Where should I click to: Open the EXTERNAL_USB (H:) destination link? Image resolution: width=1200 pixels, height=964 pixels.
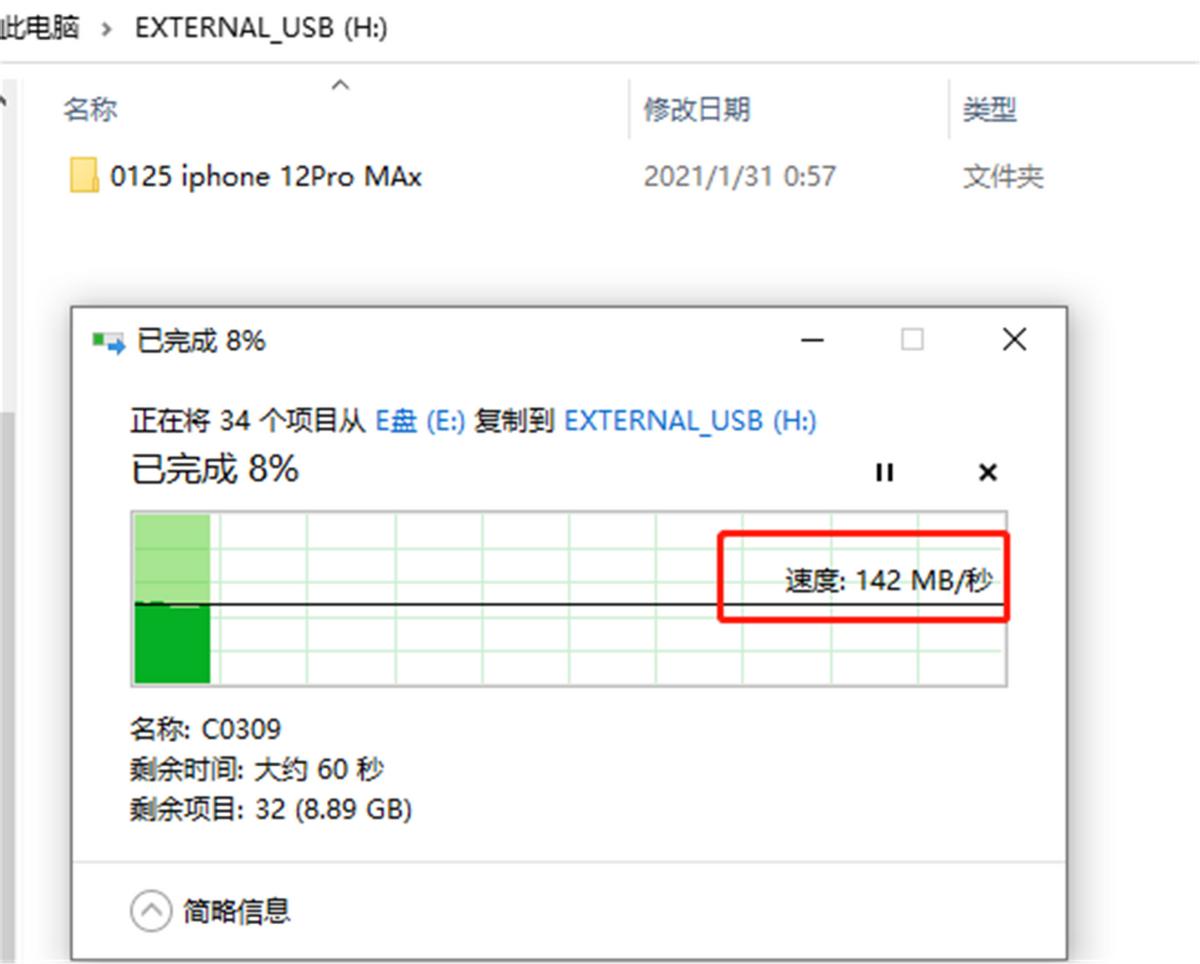tap(690, 421)
